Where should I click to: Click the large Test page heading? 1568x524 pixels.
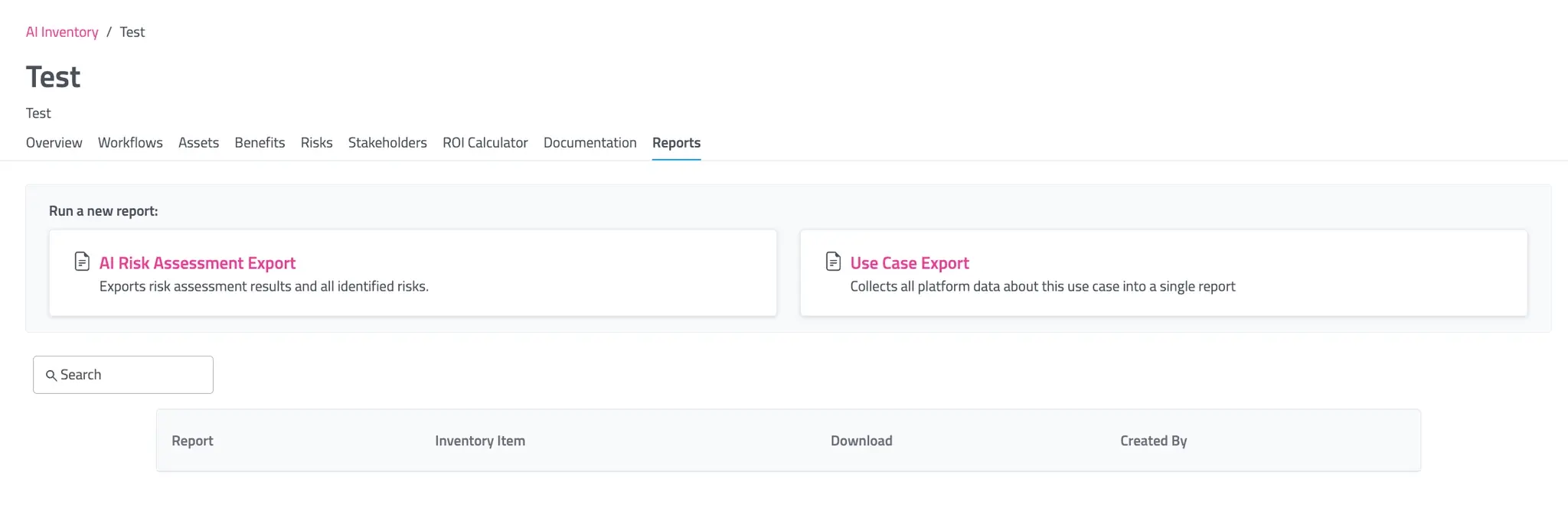coord(53,77)
